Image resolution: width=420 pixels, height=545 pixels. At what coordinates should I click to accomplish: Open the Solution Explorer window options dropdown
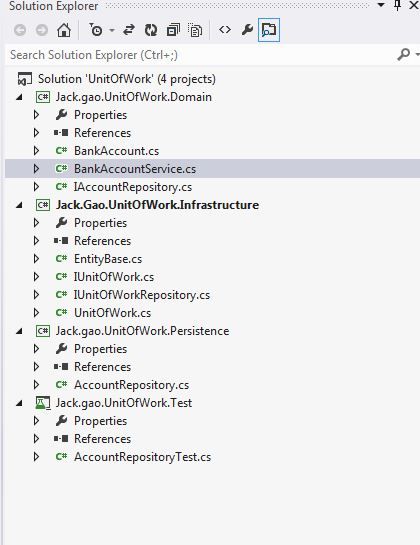coord(381,5)
